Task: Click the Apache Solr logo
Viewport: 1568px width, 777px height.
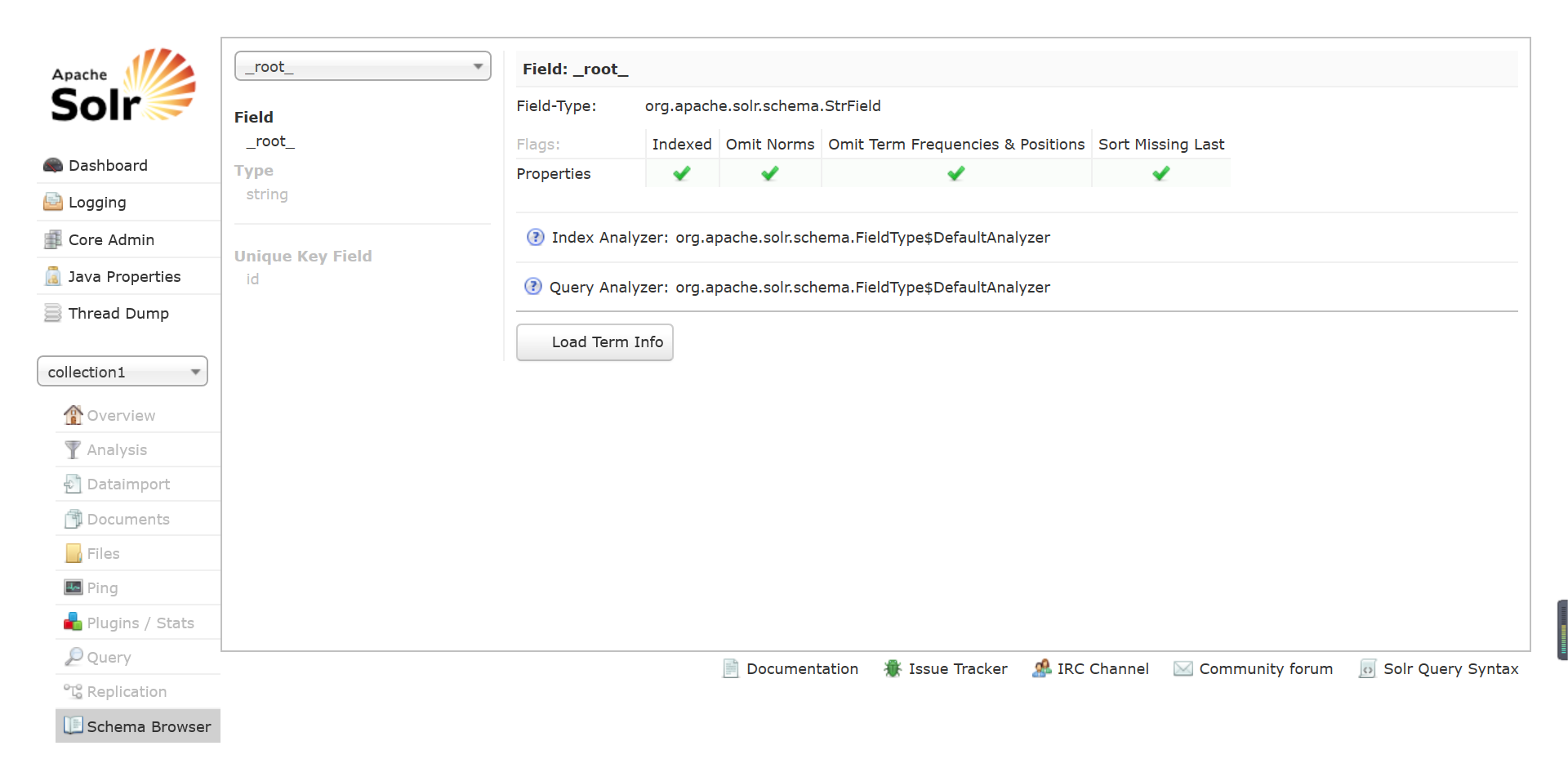Action: [123, 85]
